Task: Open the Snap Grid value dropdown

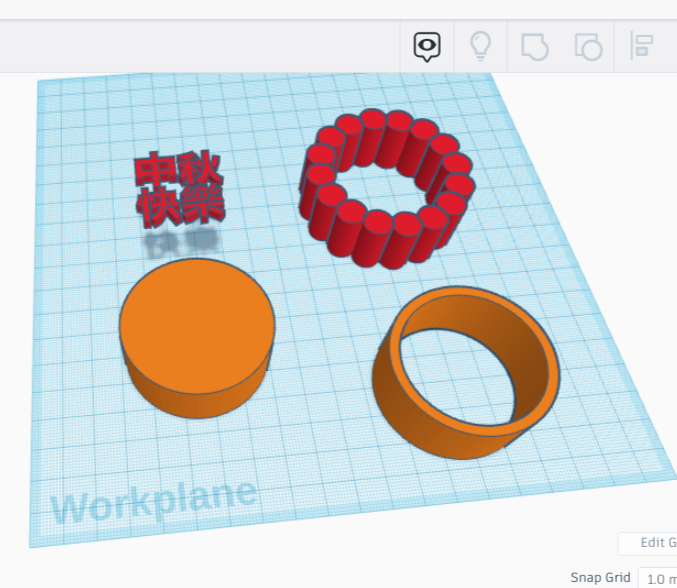Action: click(657, 578)
